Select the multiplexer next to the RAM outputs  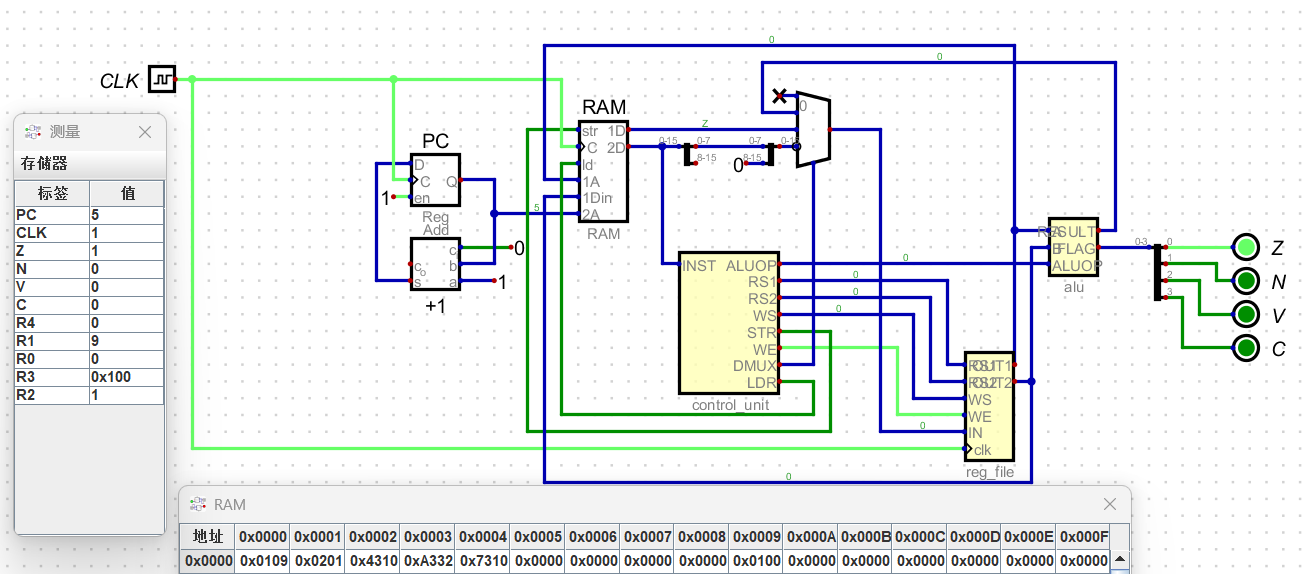coord(813,130)
